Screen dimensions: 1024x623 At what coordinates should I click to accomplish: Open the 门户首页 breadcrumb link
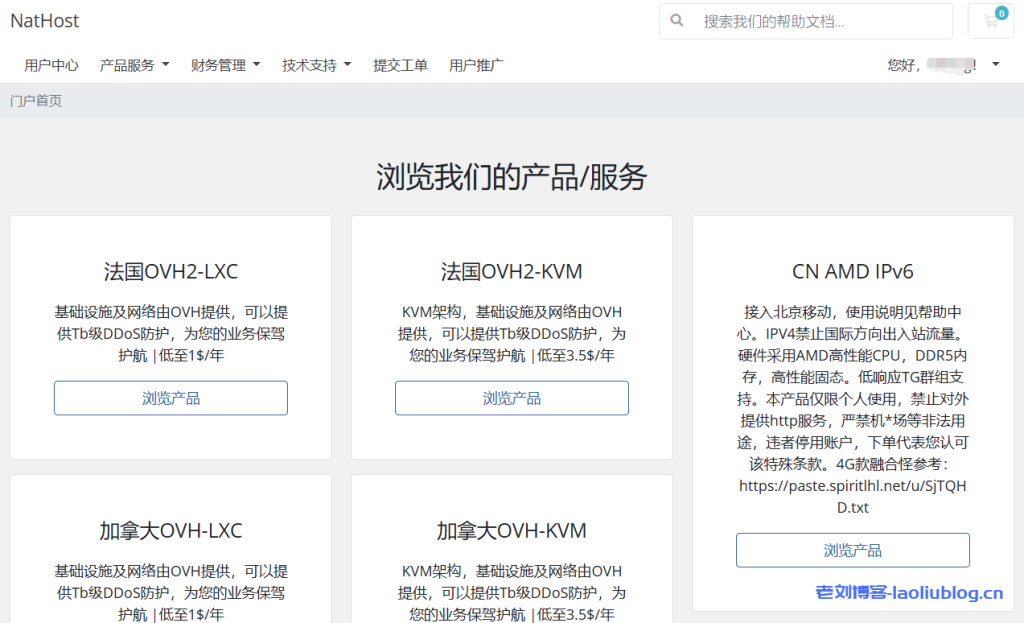pos(34,100)
